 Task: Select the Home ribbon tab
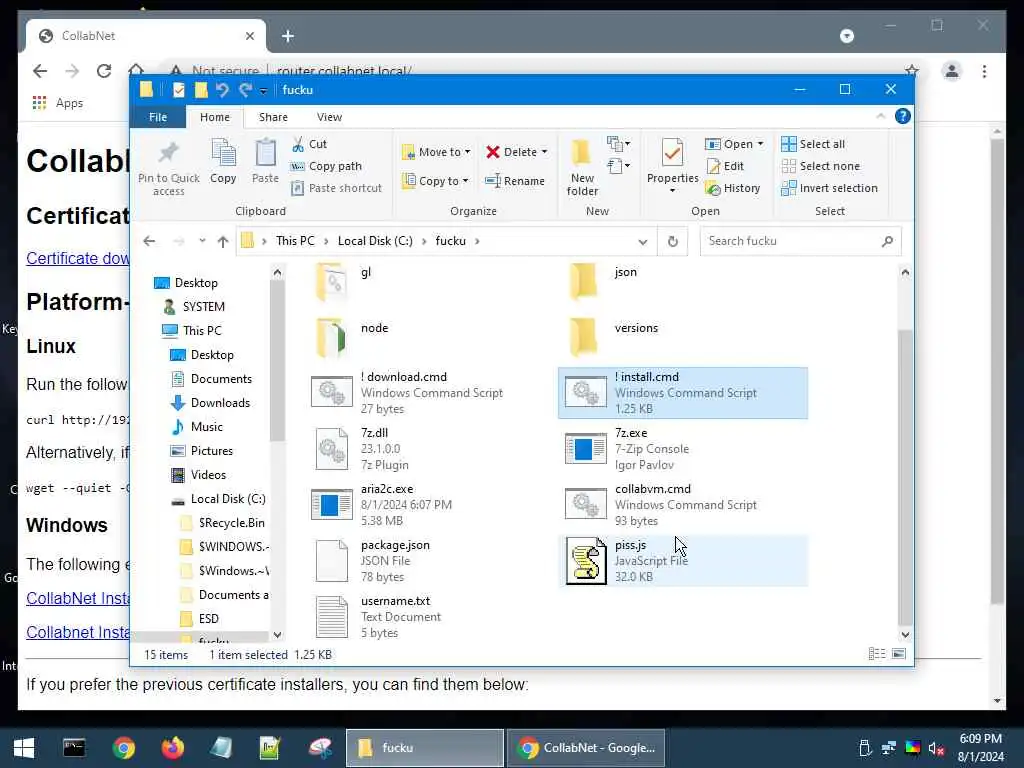point(215,117)
